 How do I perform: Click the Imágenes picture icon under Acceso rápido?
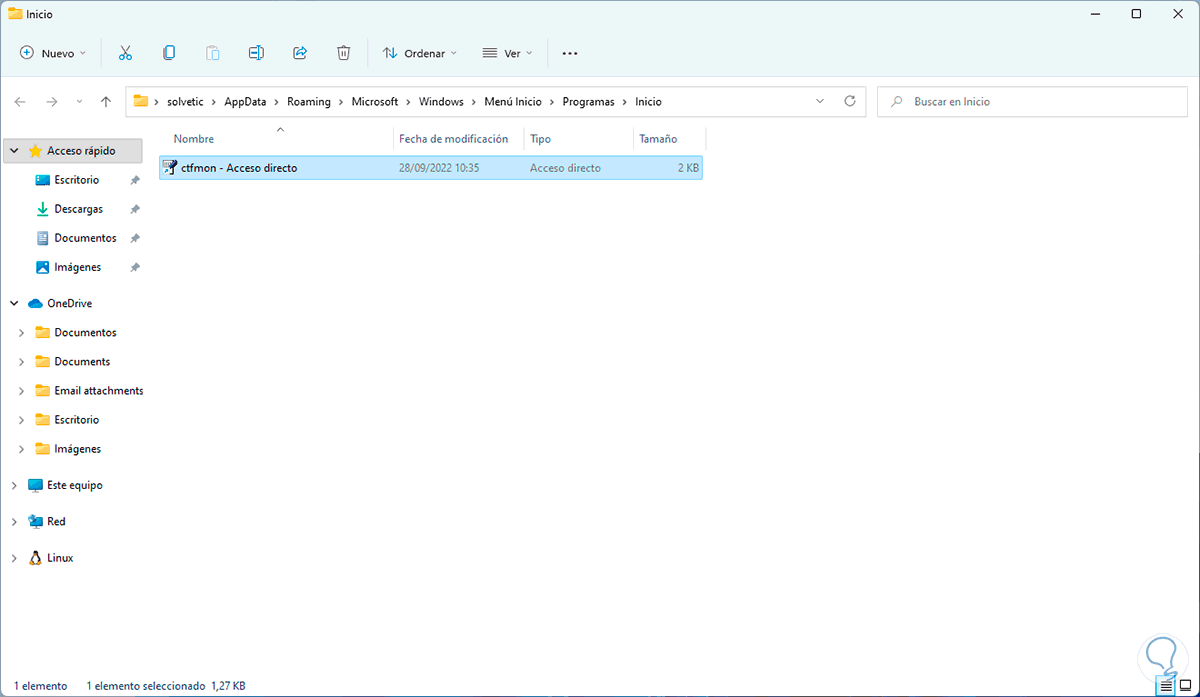coord(42,267)
